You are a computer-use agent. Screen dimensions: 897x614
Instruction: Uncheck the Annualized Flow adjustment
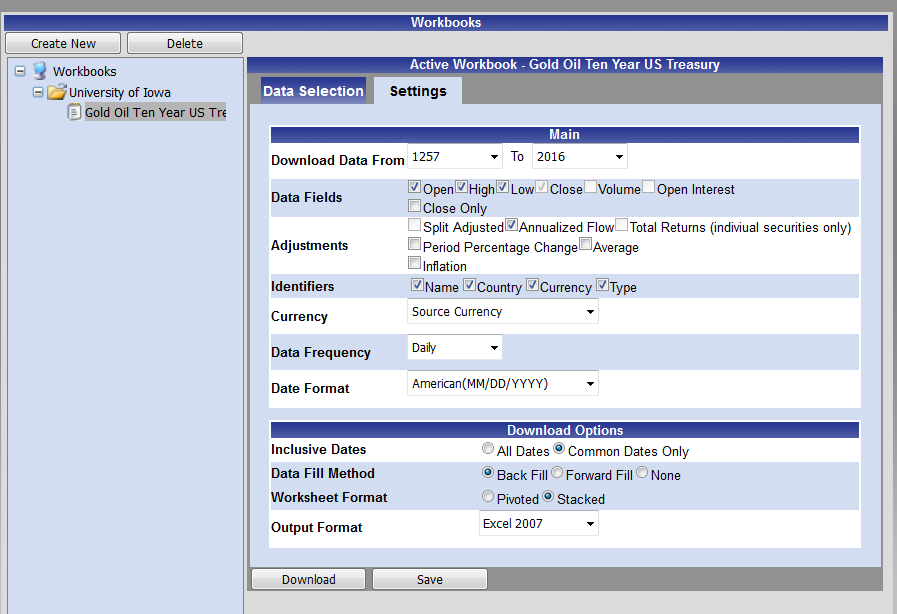511,226
